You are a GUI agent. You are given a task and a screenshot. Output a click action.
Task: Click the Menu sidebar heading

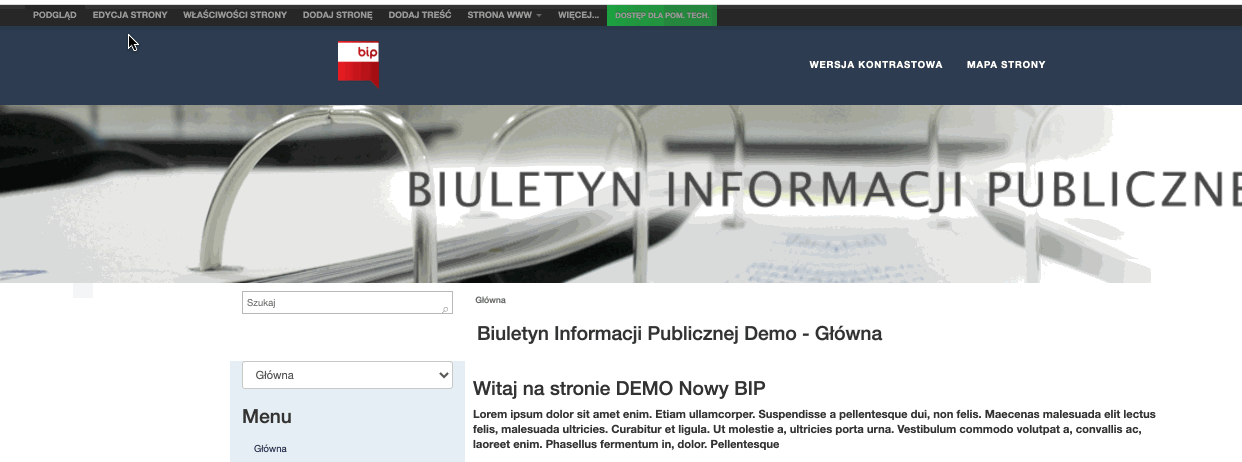[267, 416]
